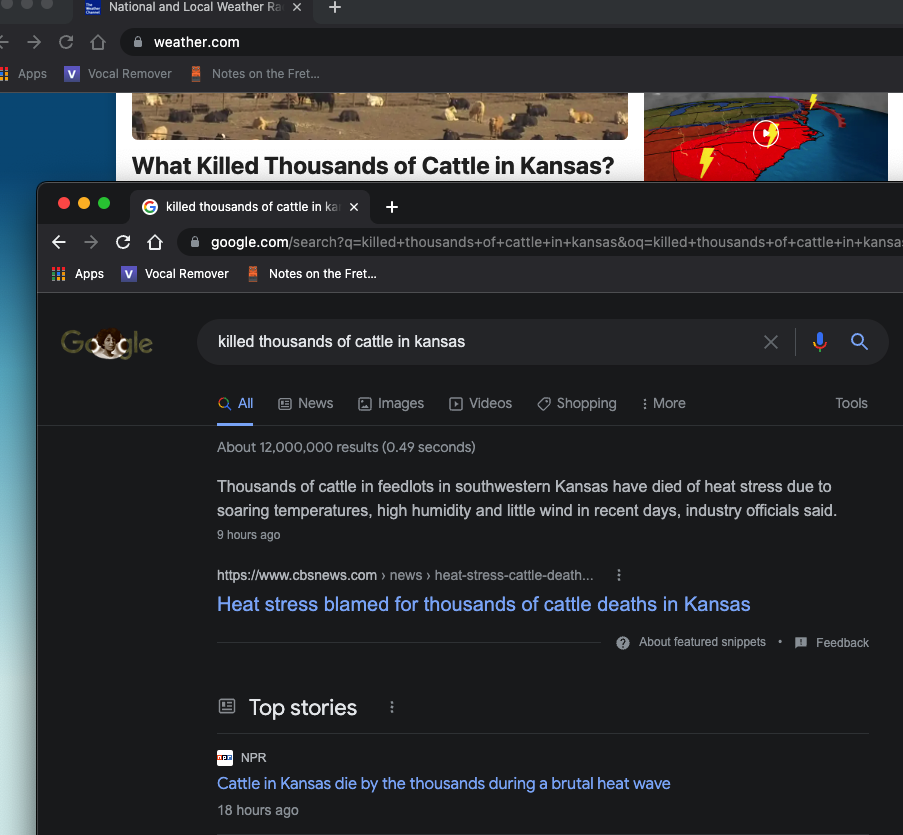
Task: Clear the search box with X icon
Action: point(771,342)
